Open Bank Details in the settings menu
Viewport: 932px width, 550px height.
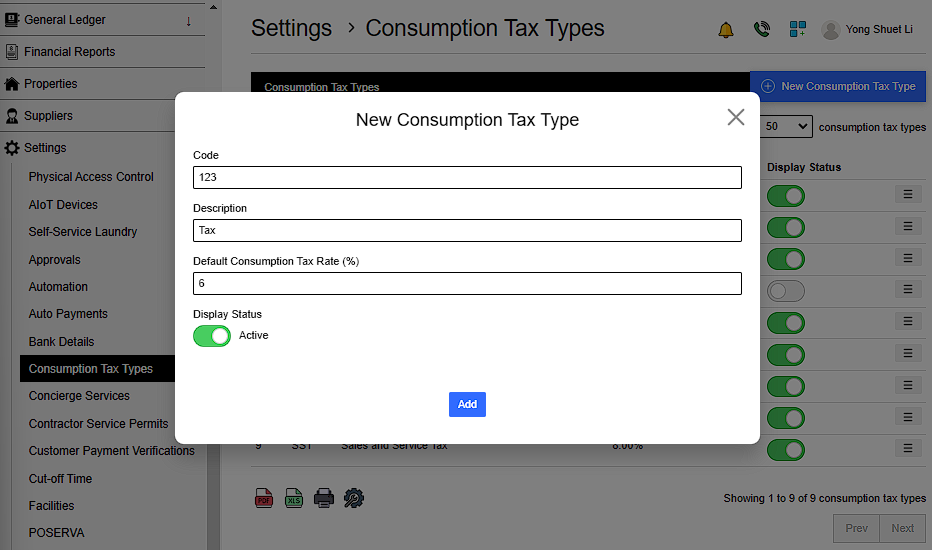click(x=61, y=342)
